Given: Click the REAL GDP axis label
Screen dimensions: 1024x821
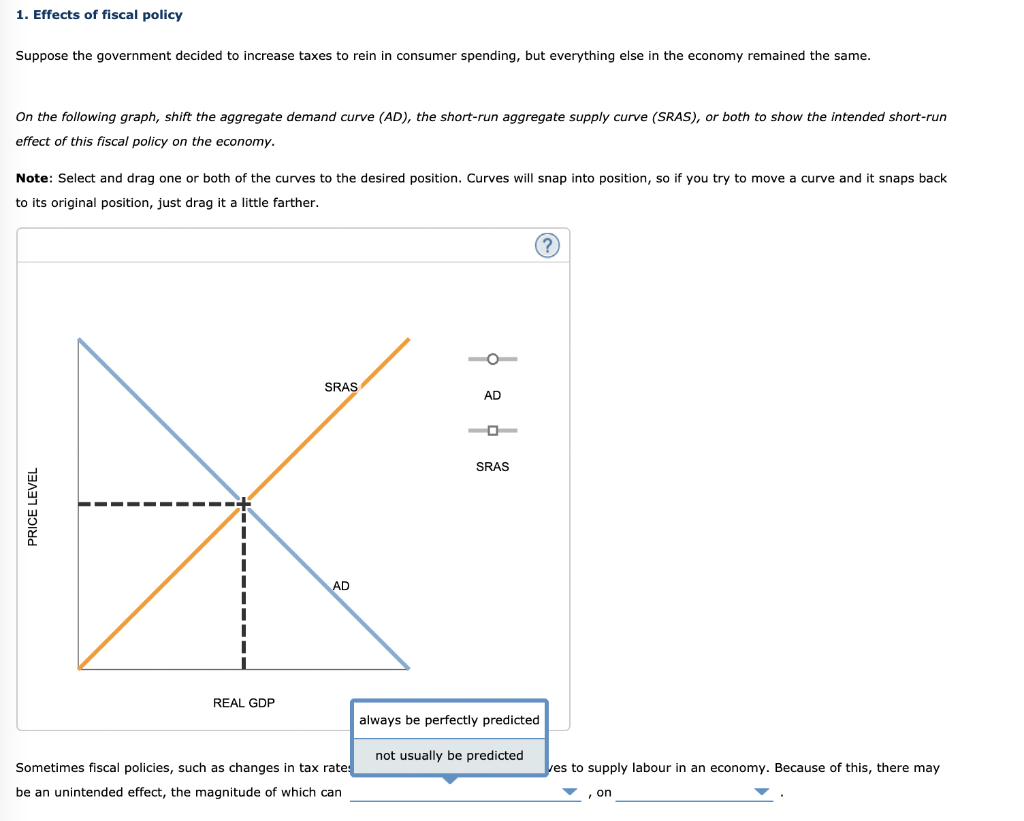Looking at the screenshot, I should [x=243, y=703].
